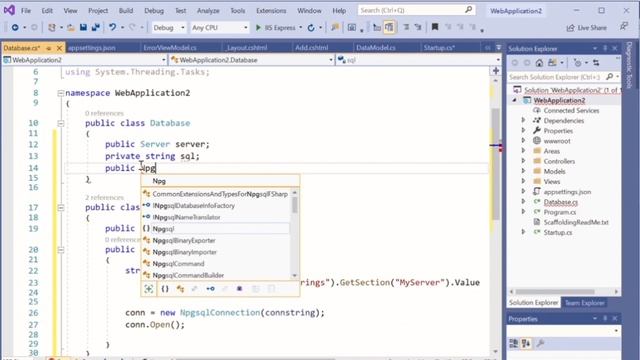Select NpgsqlCommand in IntelliSense list
The height and width of the screenshot is (360, 640).
(x=178, y=264)
